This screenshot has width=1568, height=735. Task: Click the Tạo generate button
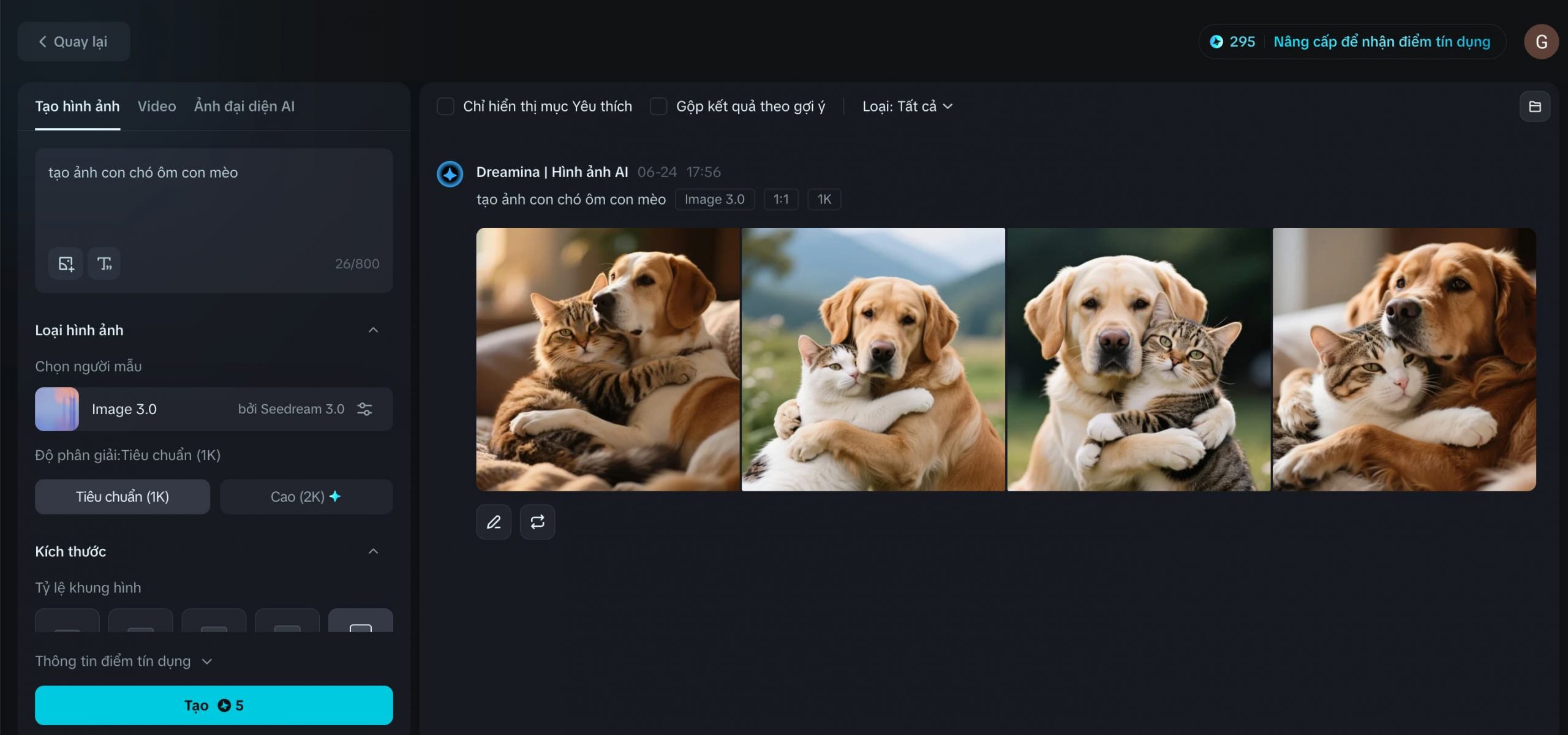(x=214, y=705)
